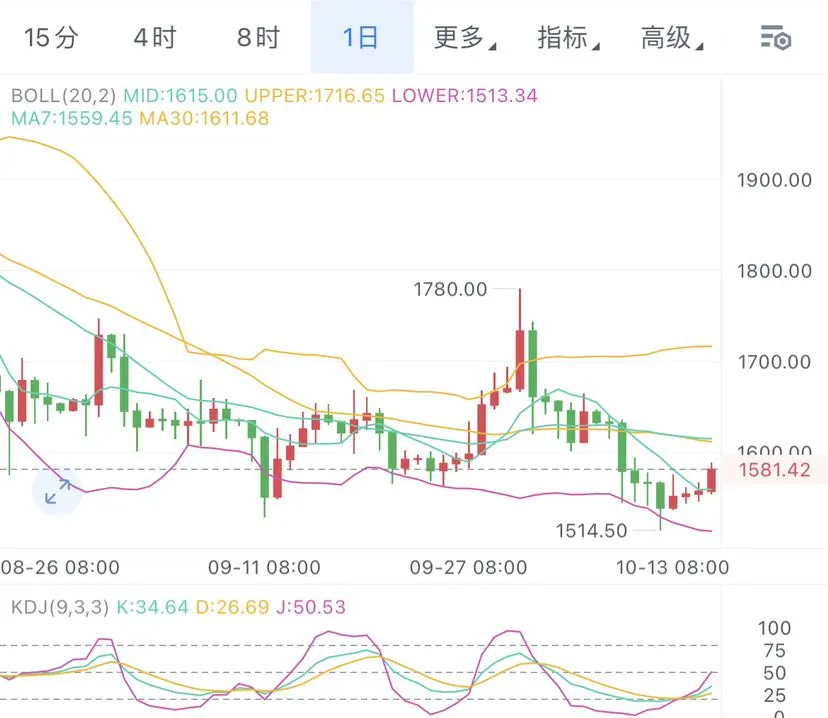
Task: Tap the 10-13 08:00 date label
Action: (673, 568)
